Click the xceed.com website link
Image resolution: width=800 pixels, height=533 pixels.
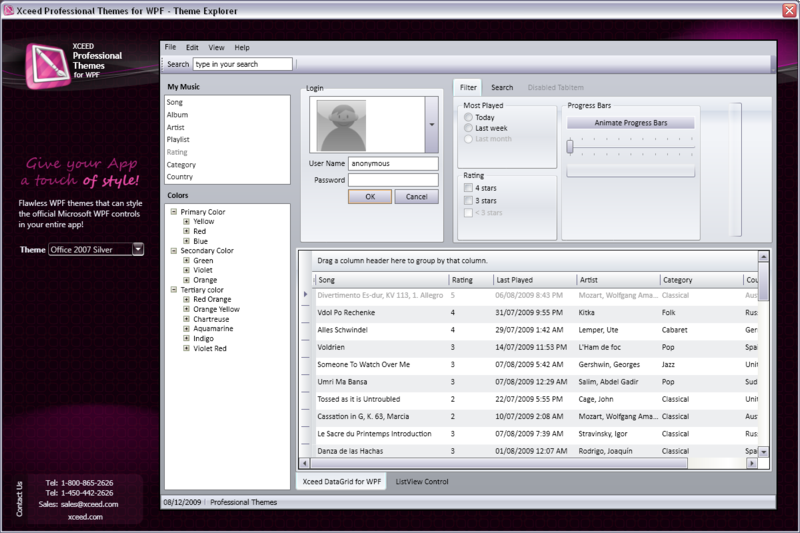click(85, 517)
